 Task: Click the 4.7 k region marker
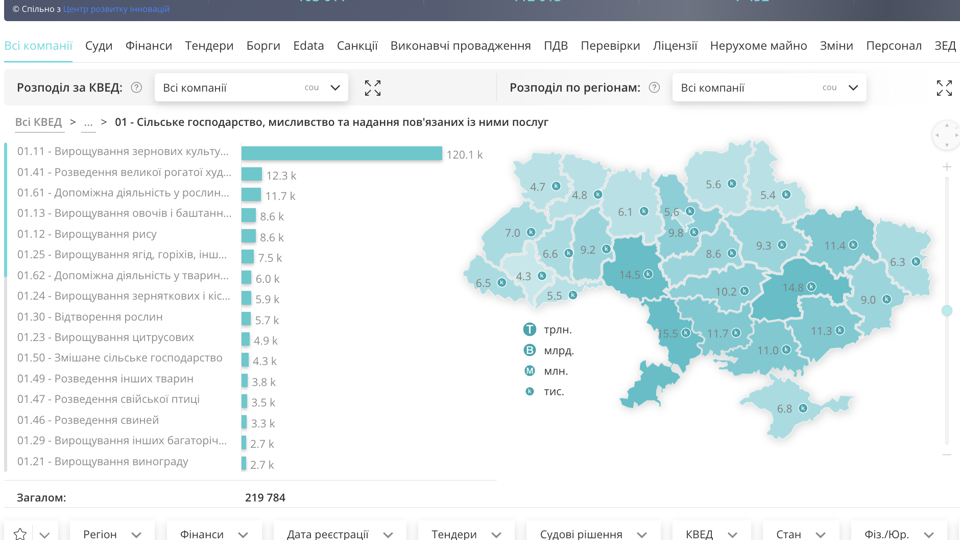(x=556, y=186)
